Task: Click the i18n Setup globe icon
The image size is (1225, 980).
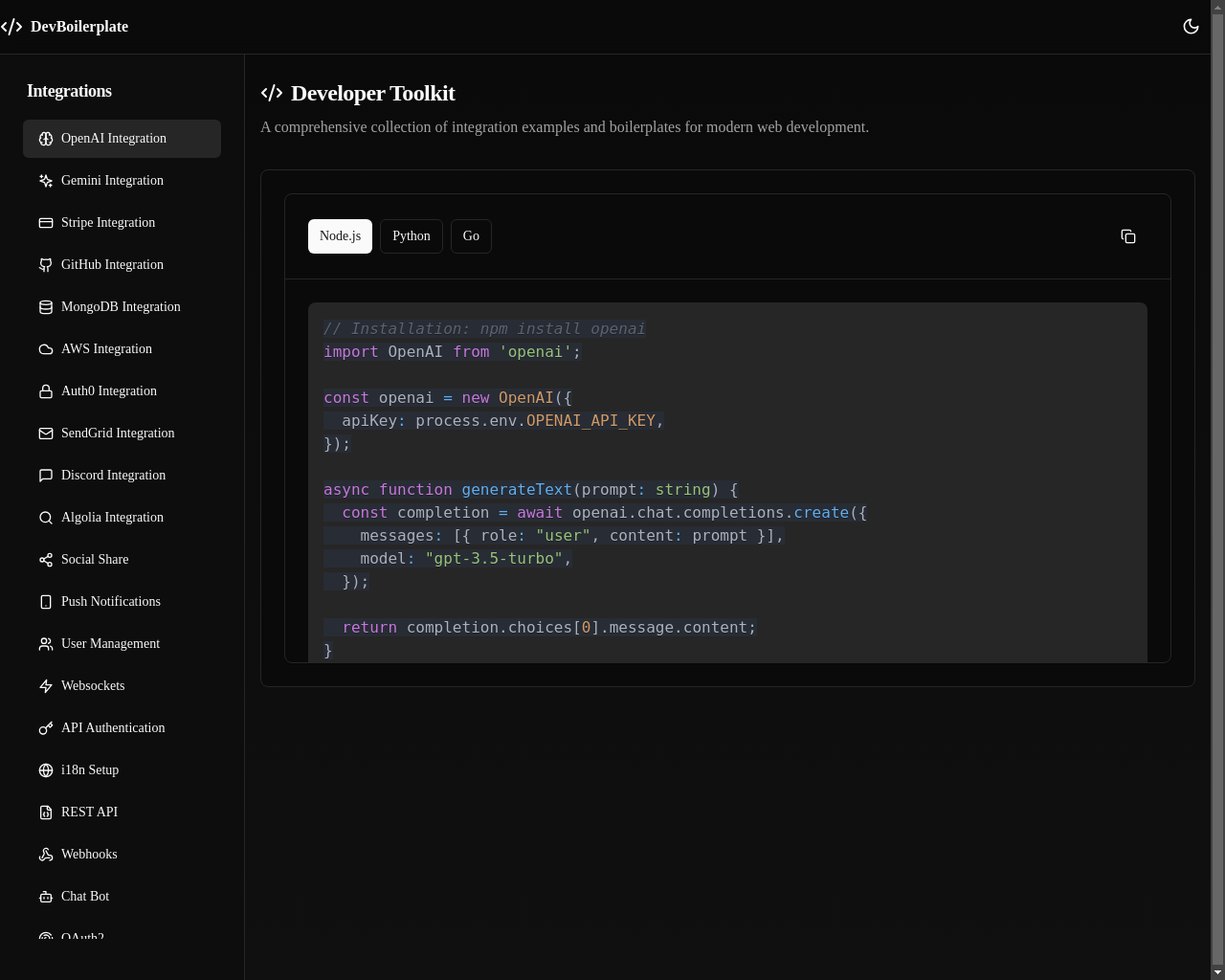Action: pyautogui.click(x=46, y=770)
